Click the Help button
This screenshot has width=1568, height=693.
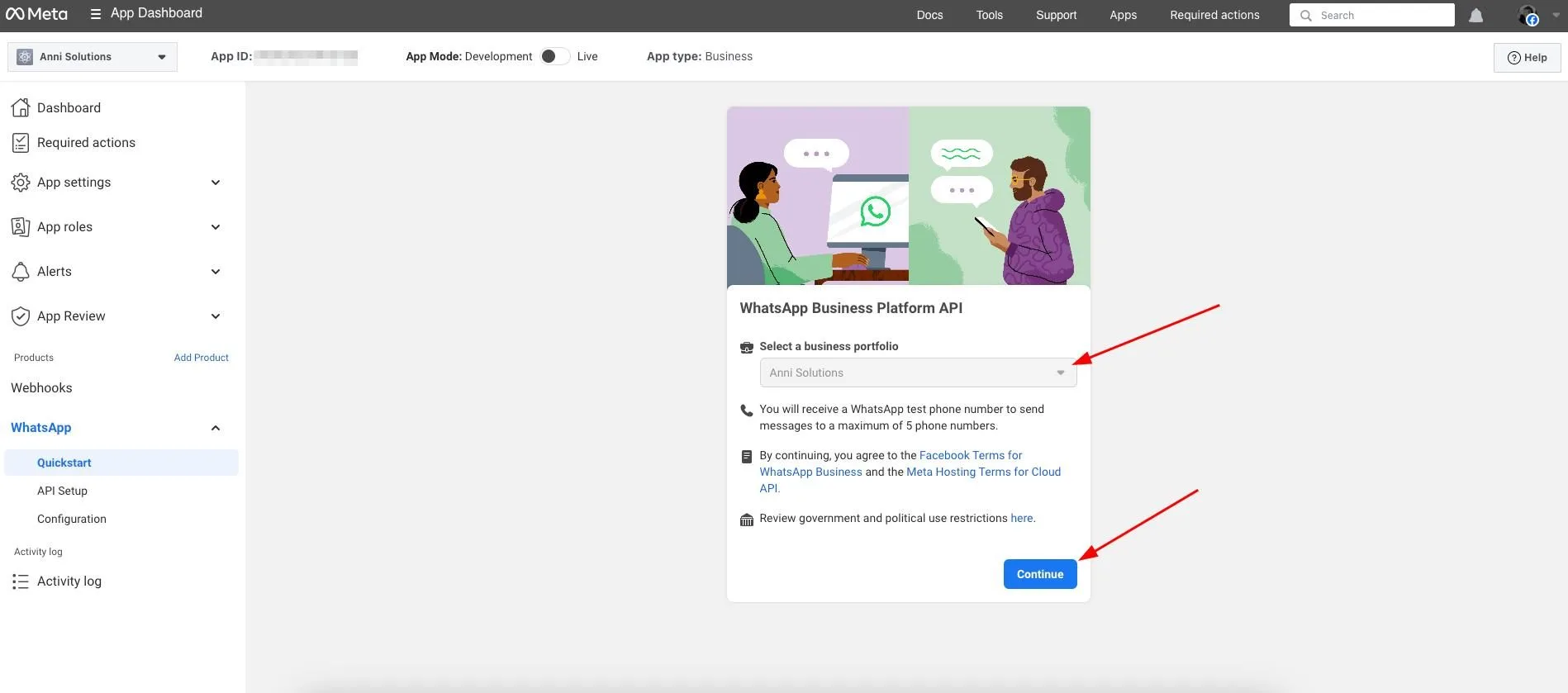pyautogui.click(x=1527, y=58)
